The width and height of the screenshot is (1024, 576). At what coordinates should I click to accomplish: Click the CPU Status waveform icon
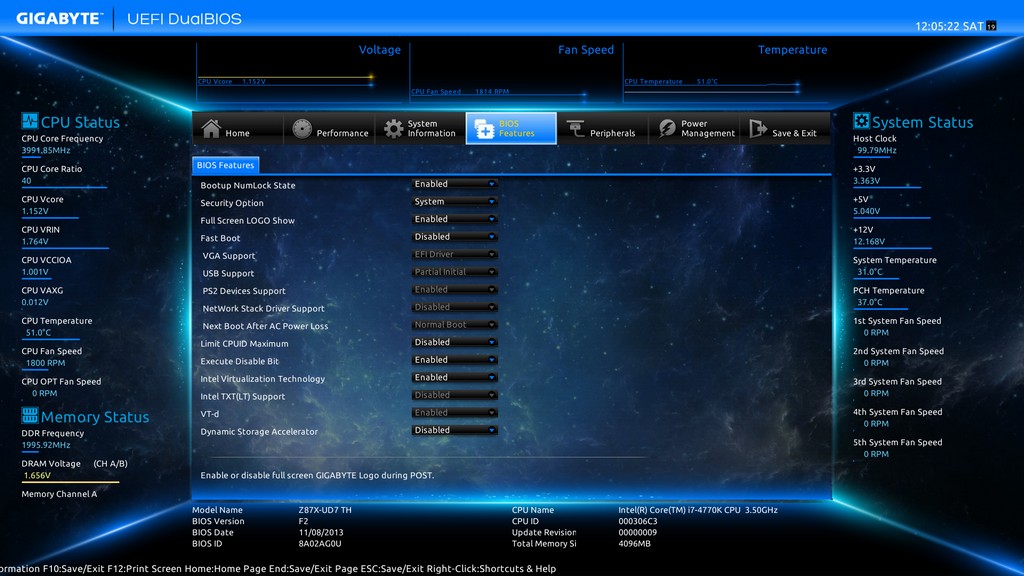[29, 121]
